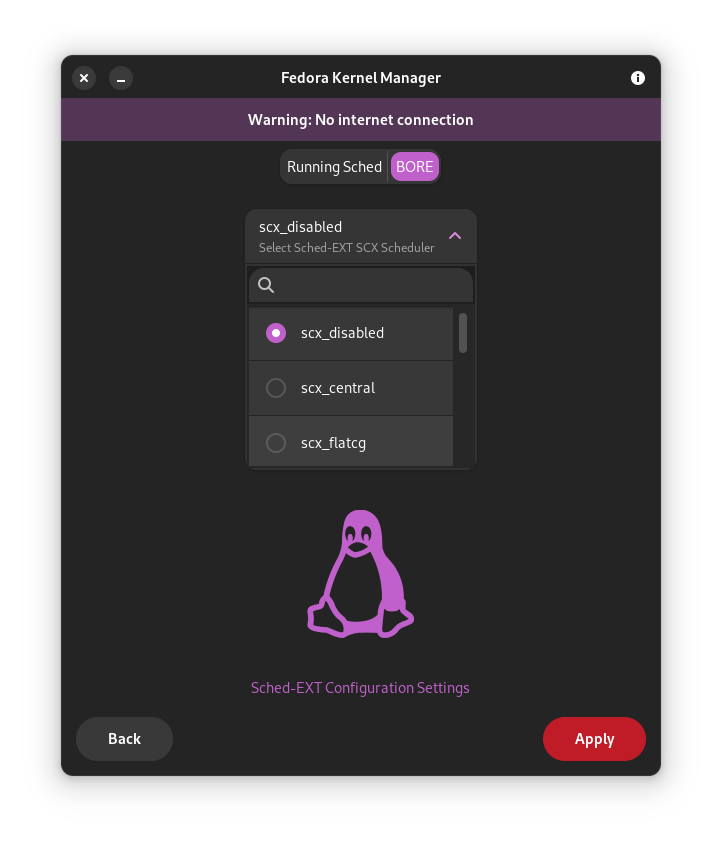The height and width of the screenshot is (843, 722).
Task: Click the BORE running scheduler badge
Action: tap(414, 167)
